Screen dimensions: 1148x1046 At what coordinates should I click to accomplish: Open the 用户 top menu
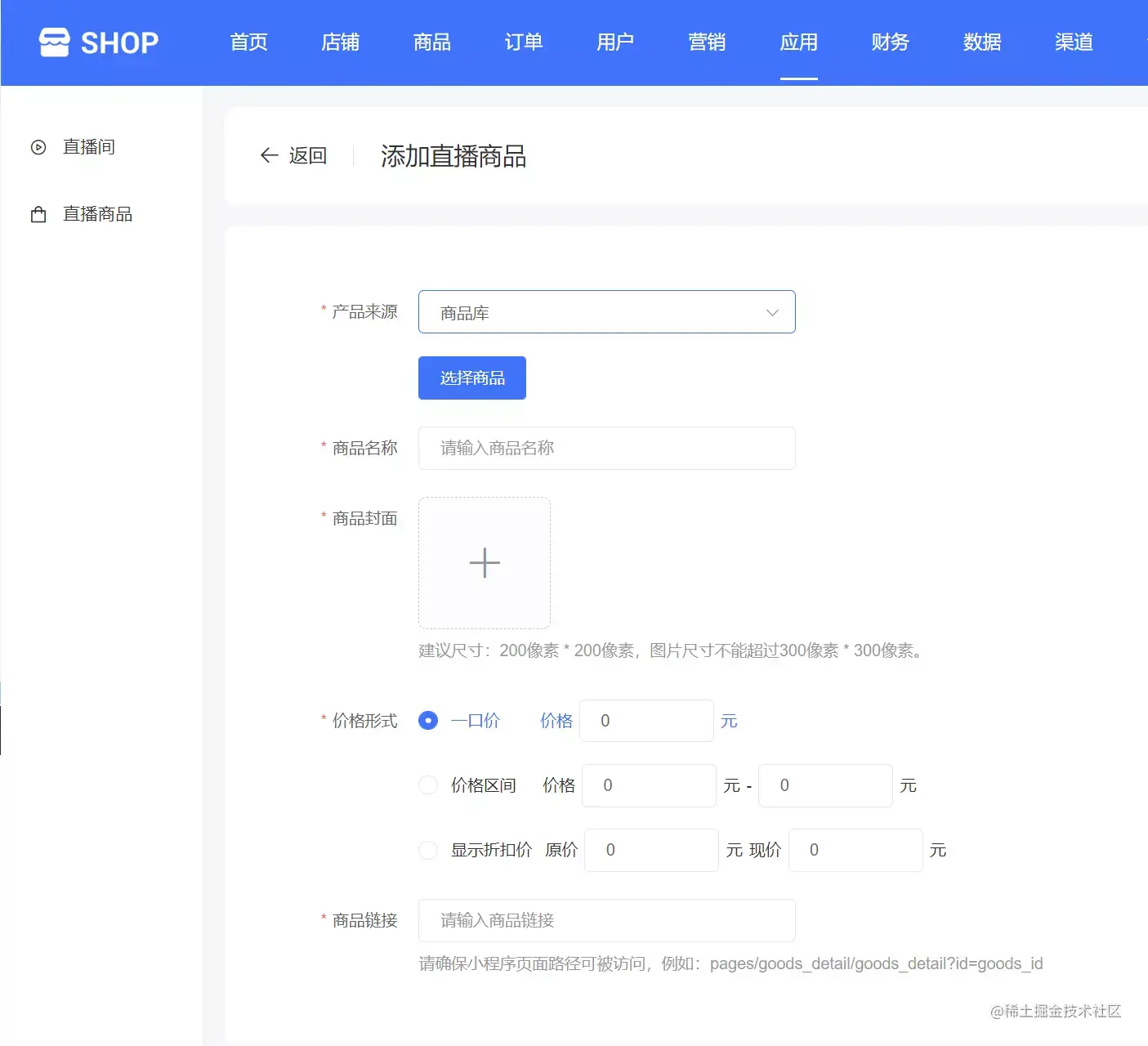click(615, 42)
